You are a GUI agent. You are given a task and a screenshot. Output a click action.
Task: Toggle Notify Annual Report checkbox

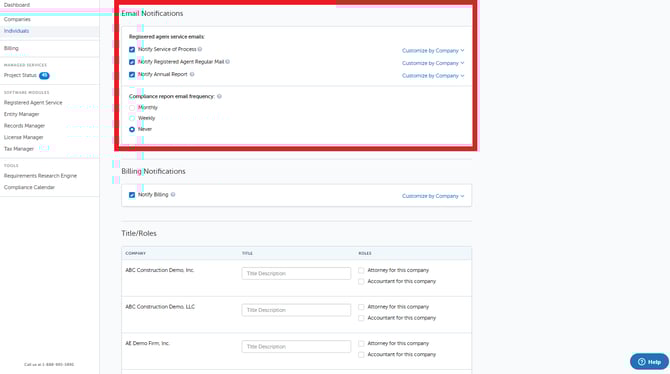(132, 74)
